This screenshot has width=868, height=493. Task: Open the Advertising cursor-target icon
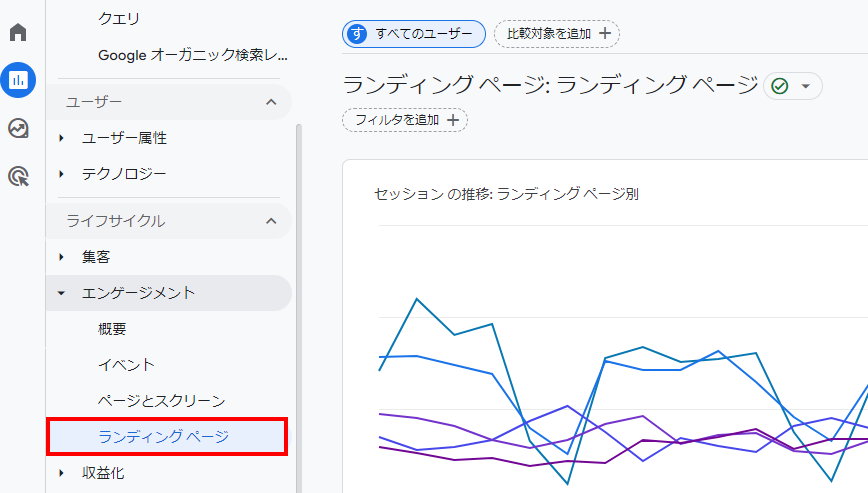[18, 177]
